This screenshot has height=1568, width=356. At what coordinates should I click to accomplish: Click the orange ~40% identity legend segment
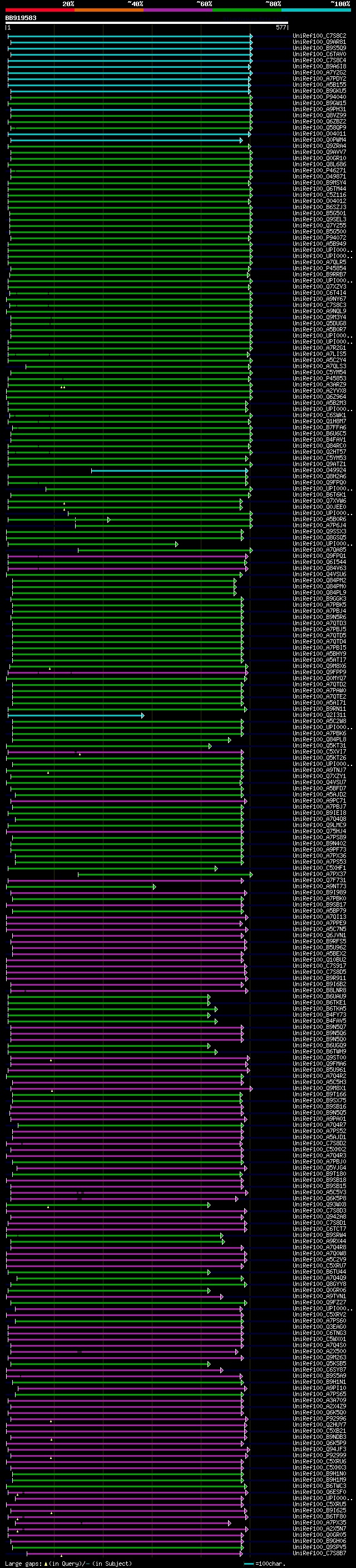(109, 10)
